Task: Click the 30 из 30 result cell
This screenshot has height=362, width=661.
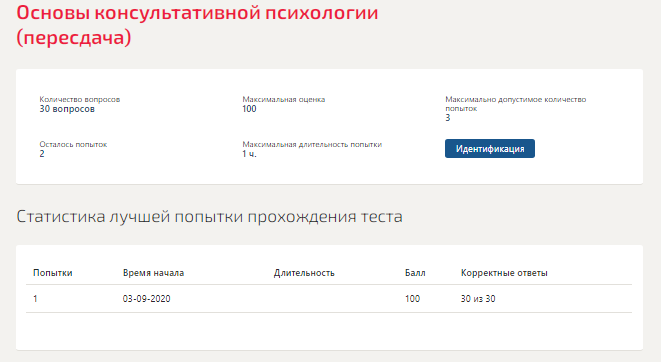Action: [x=478, y=299]
